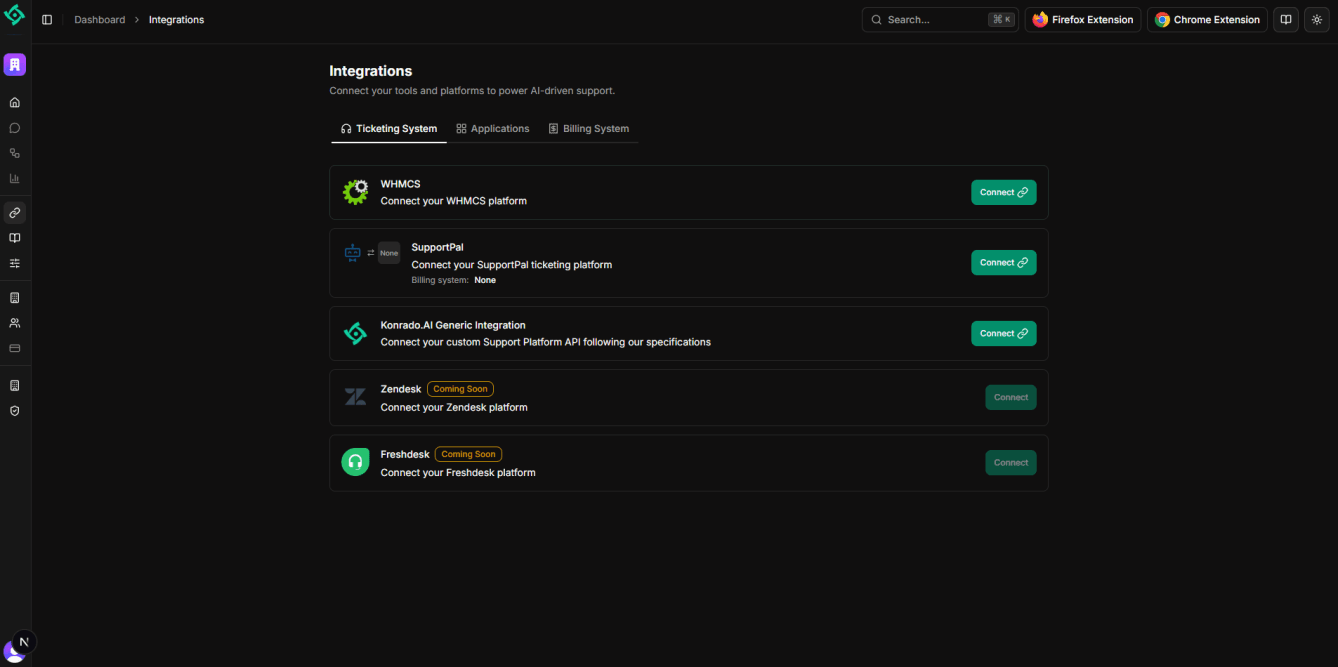Click the Integrations breadcrumb

(x=176, y=20)
